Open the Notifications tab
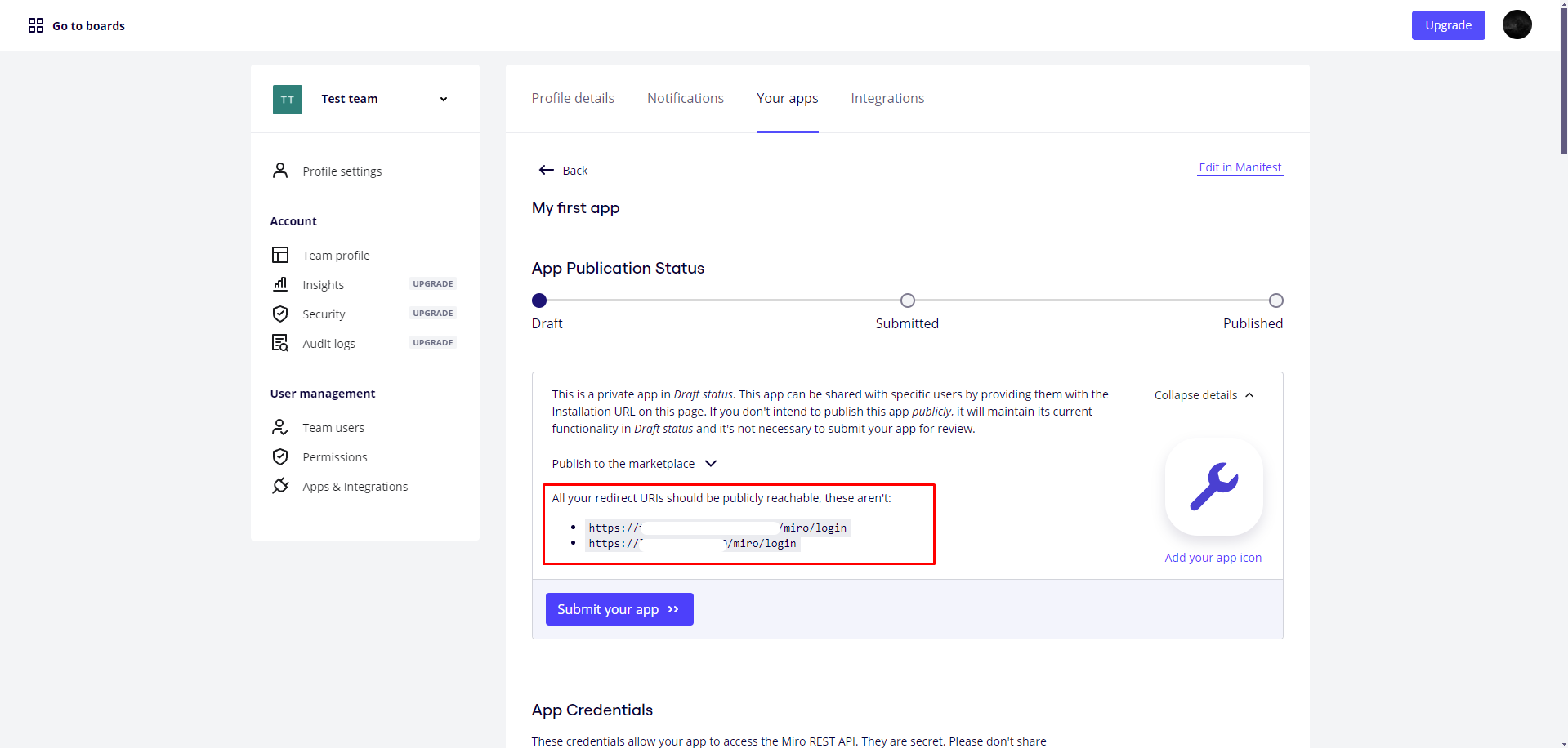The image size is (1568, 748). [x=685, y=98]
